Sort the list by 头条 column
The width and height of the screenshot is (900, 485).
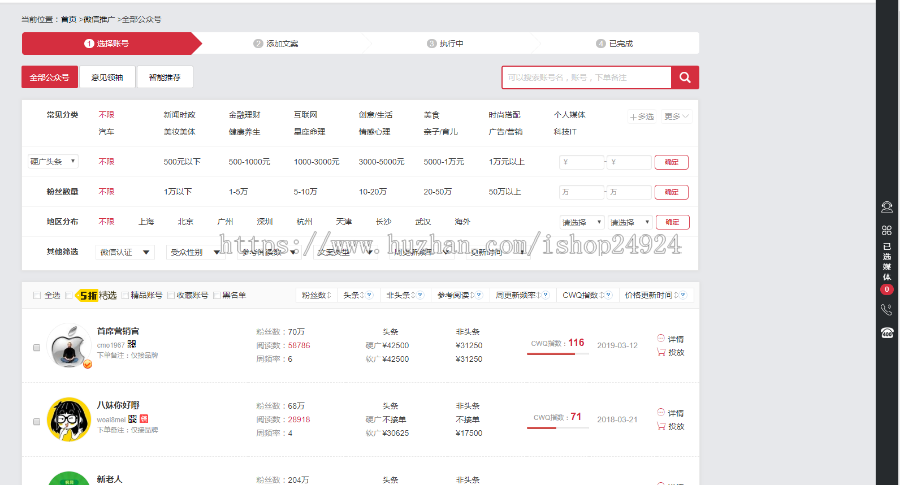tap(358, 295)
